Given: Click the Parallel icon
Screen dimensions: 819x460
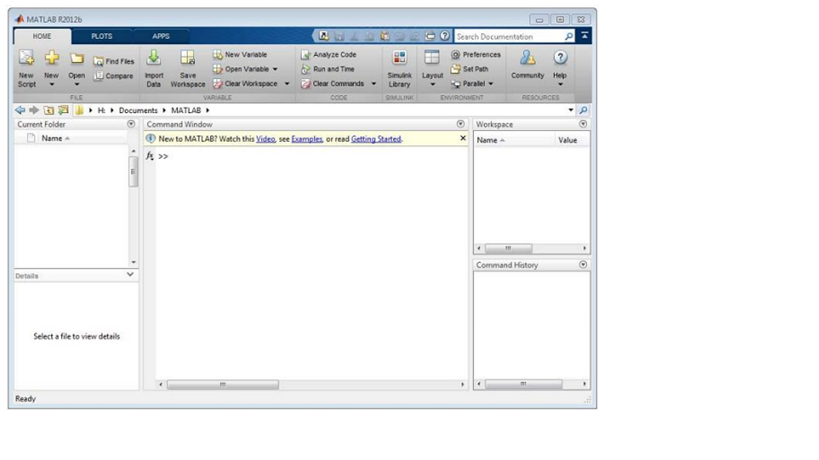Looking at the screenshot, I should (455, 84).
